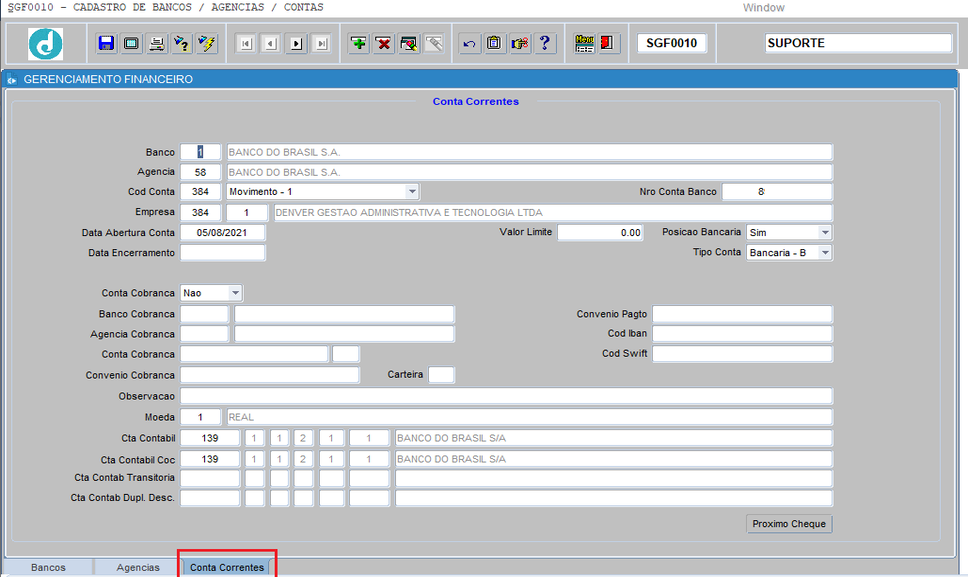Click the SUPORTE user field in toolbar
This screenshot has width=968, height=577.
(x=858, y=43)
